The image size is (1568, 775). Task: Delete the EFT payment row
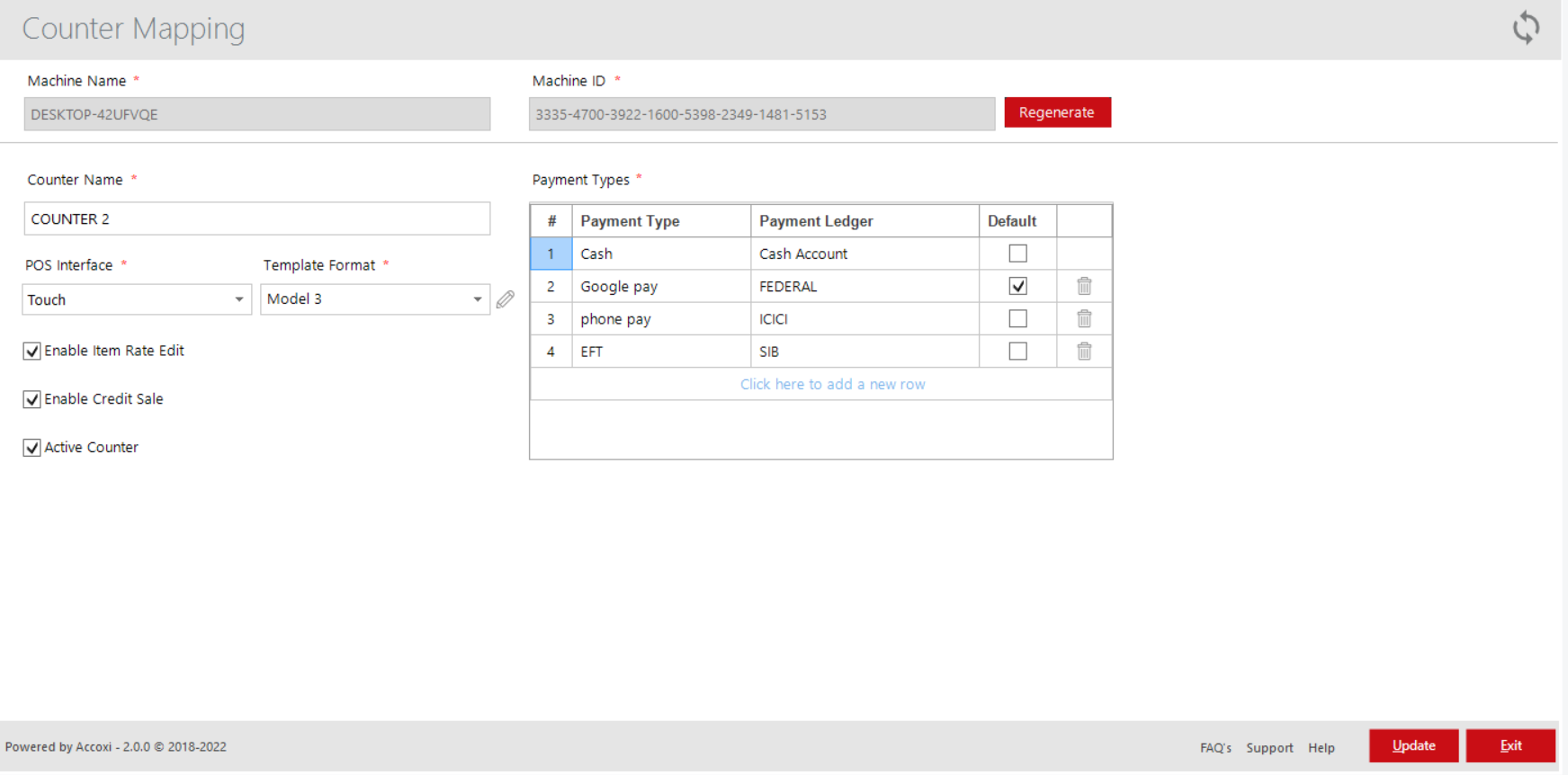tap(1084, 352)
